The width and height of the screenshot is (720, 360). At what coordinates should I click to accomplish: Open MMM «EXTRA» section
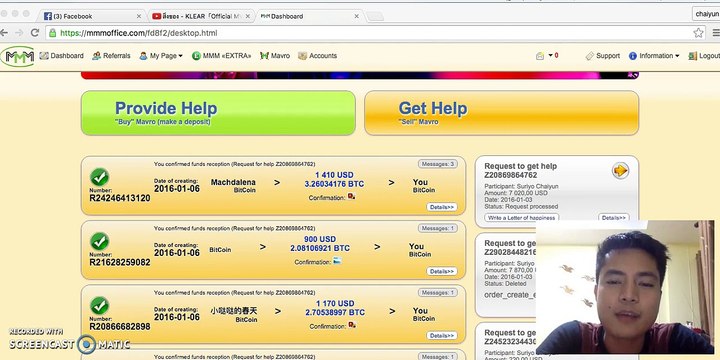click(221, 56)
